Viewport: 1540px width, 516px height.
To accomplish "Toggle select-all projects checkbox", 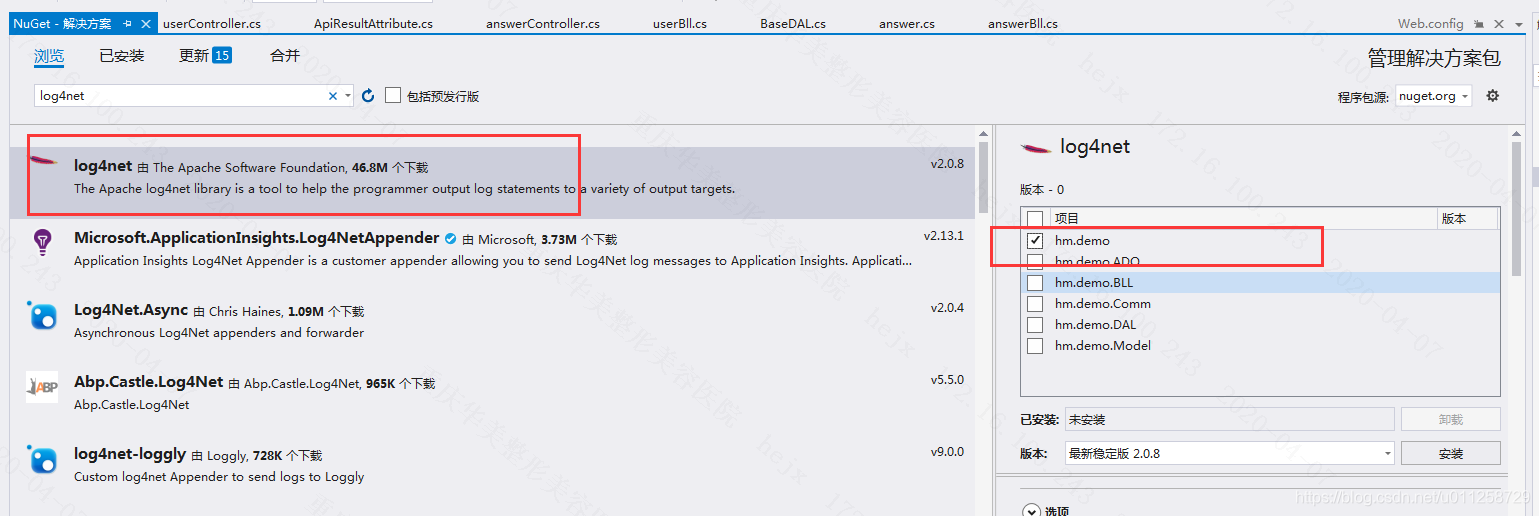I will [x=1035, y=218].
